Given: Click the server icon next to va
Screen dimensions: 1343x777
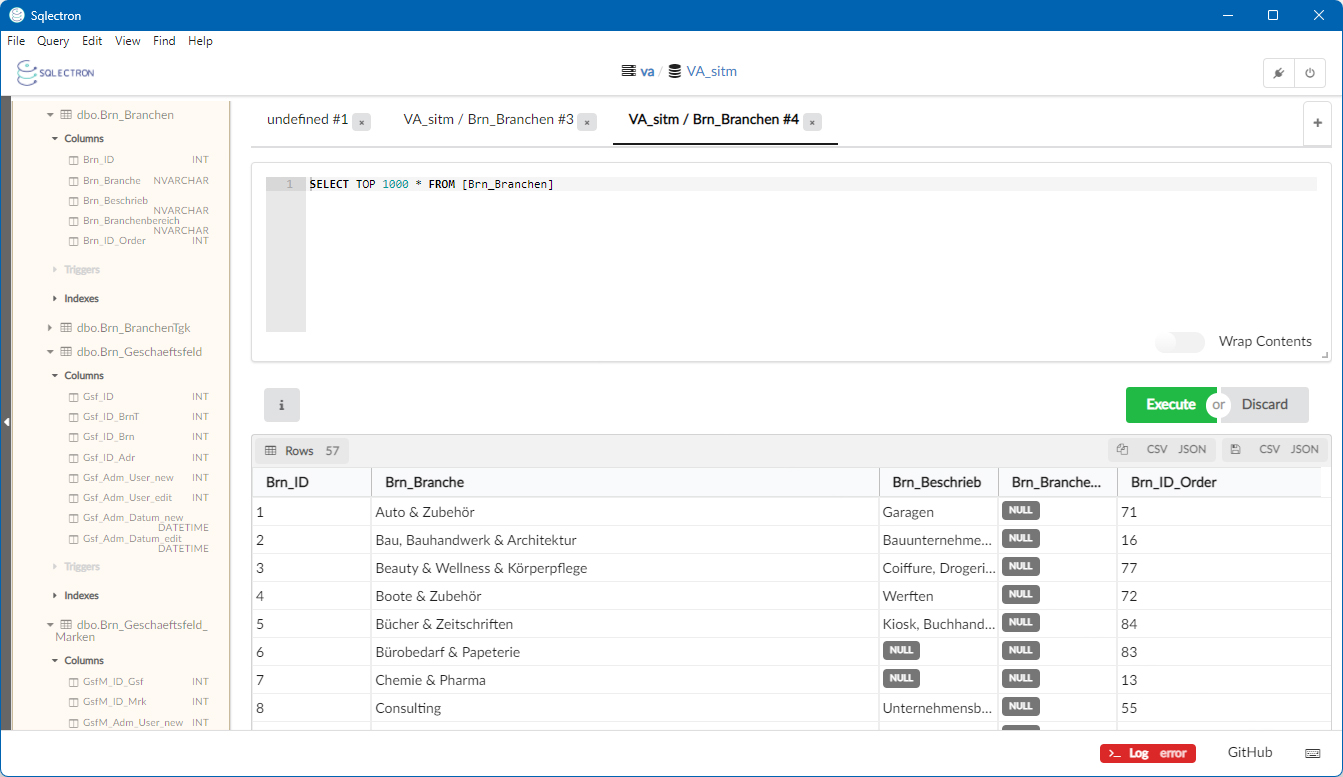Looking at the screenshot, I should (628, 72).
